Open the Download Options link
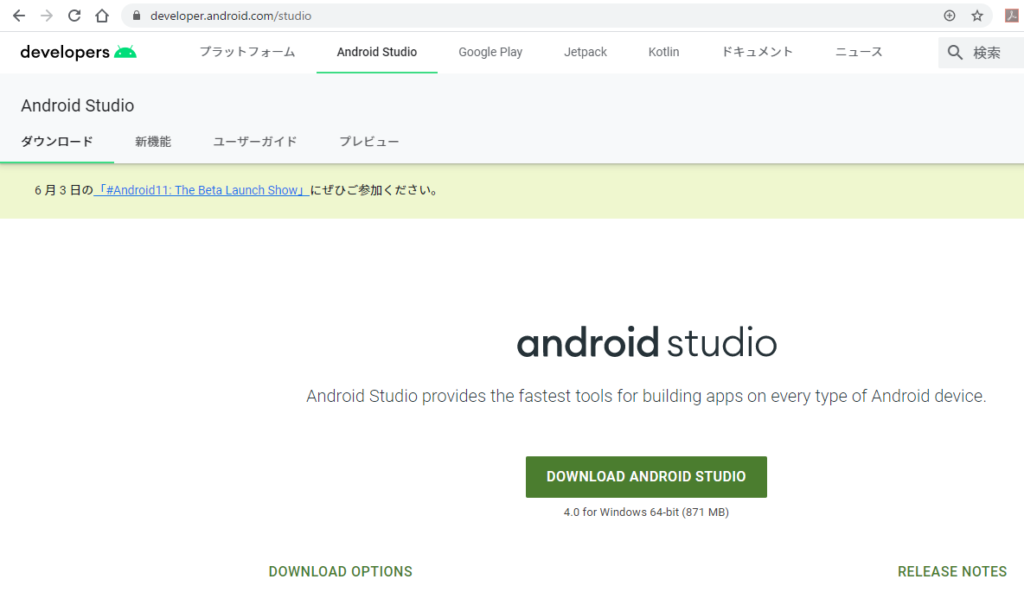The height and width of the screenshot is (592, 1024). pyautogui.click(x=340, y=572)
